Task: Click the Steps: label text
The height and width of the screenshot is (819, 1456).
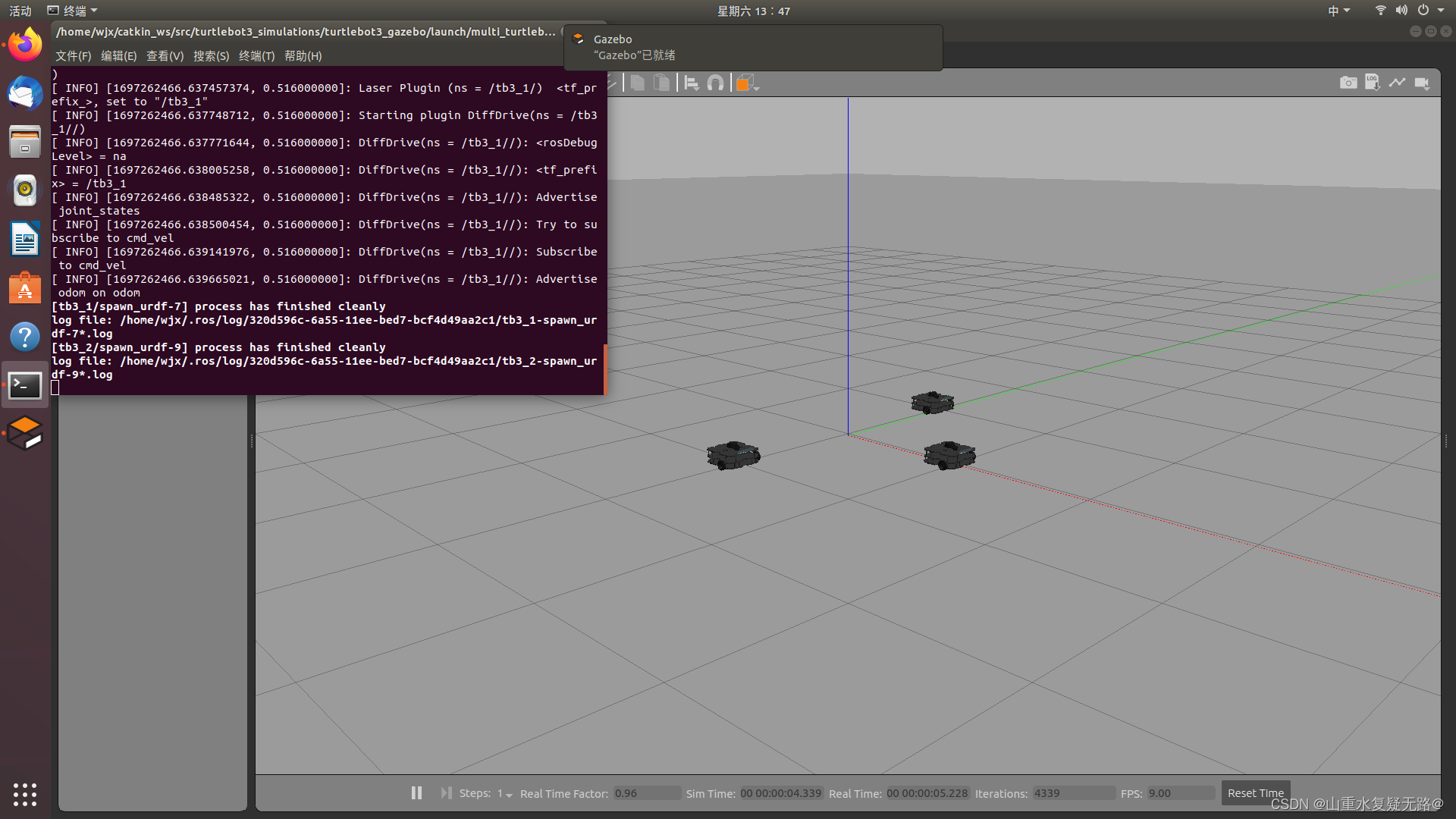Action: pyautogui.click(x=475, y=793)
